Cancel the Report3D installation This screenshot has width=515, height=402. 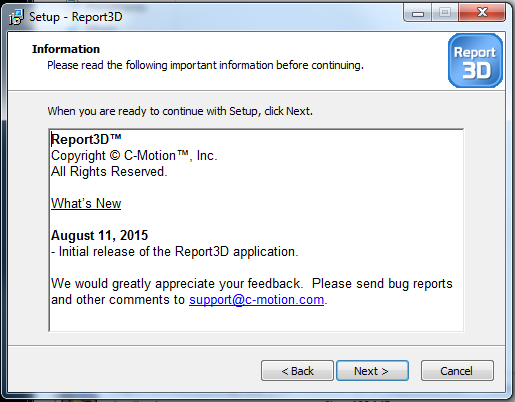pyautogui.click(x=457, y=370)
